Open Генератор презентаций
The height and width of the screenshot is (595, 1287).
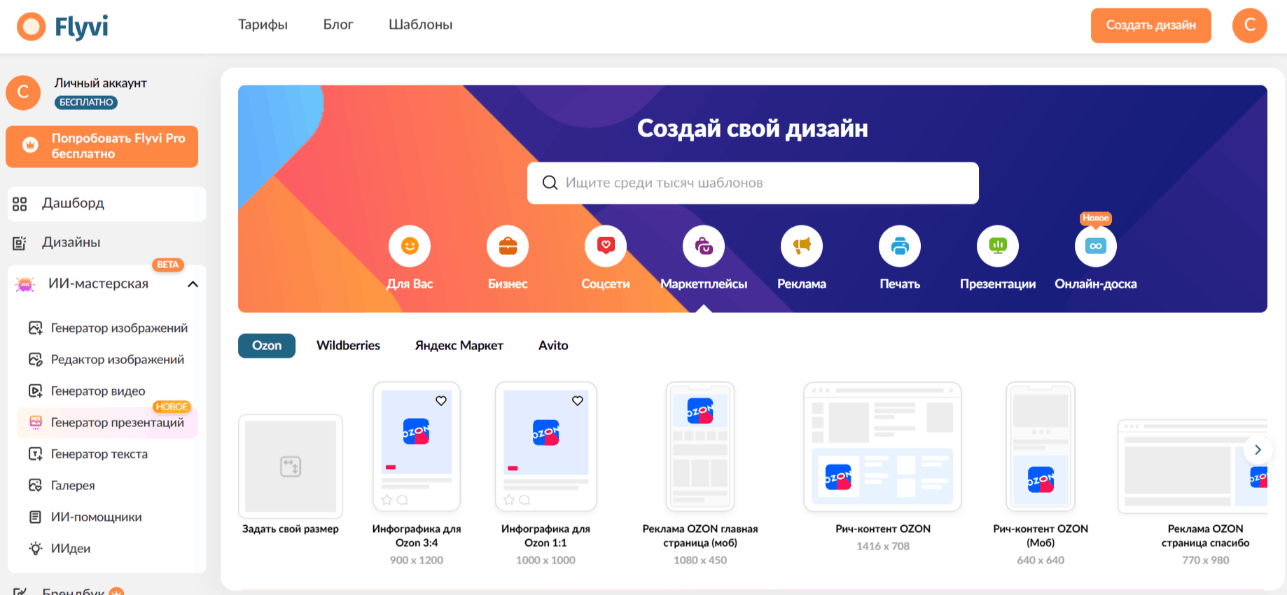117,423
